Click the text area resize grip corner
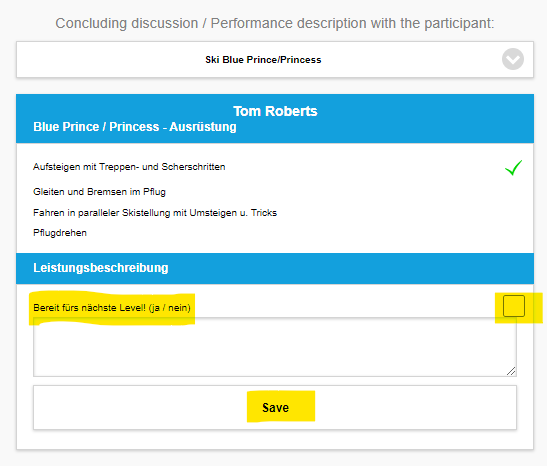This screenshot has width=547, height=466. pos(511,371)
